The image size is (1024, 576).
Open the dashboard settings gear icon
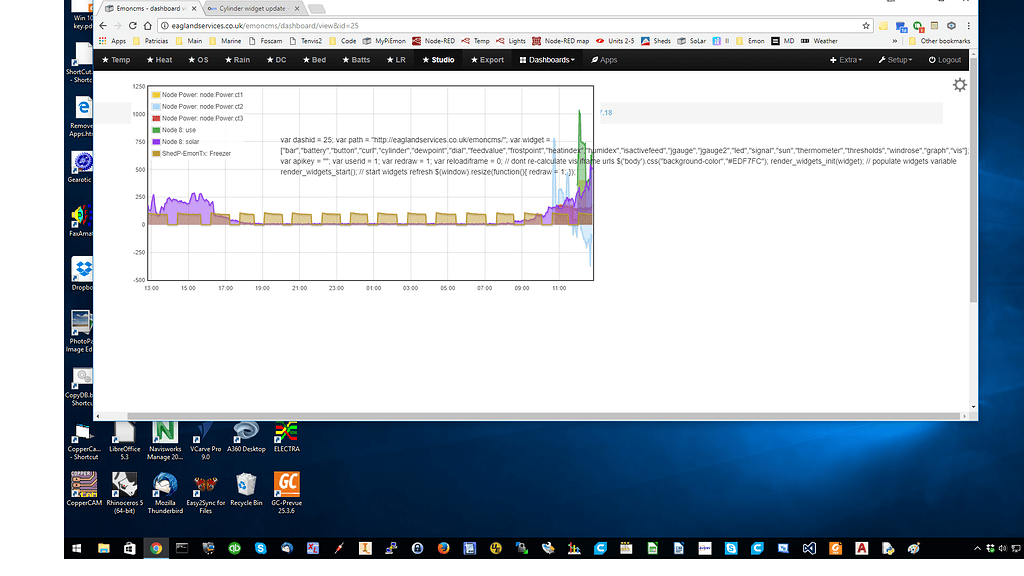(x=959, y=85)
